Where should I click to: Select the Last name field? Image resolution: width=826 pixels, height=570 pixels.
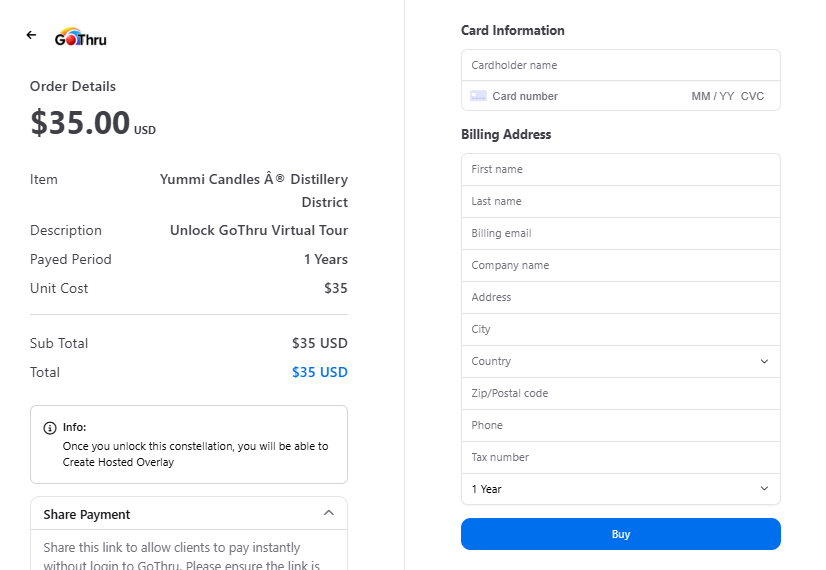coord(620,201)
